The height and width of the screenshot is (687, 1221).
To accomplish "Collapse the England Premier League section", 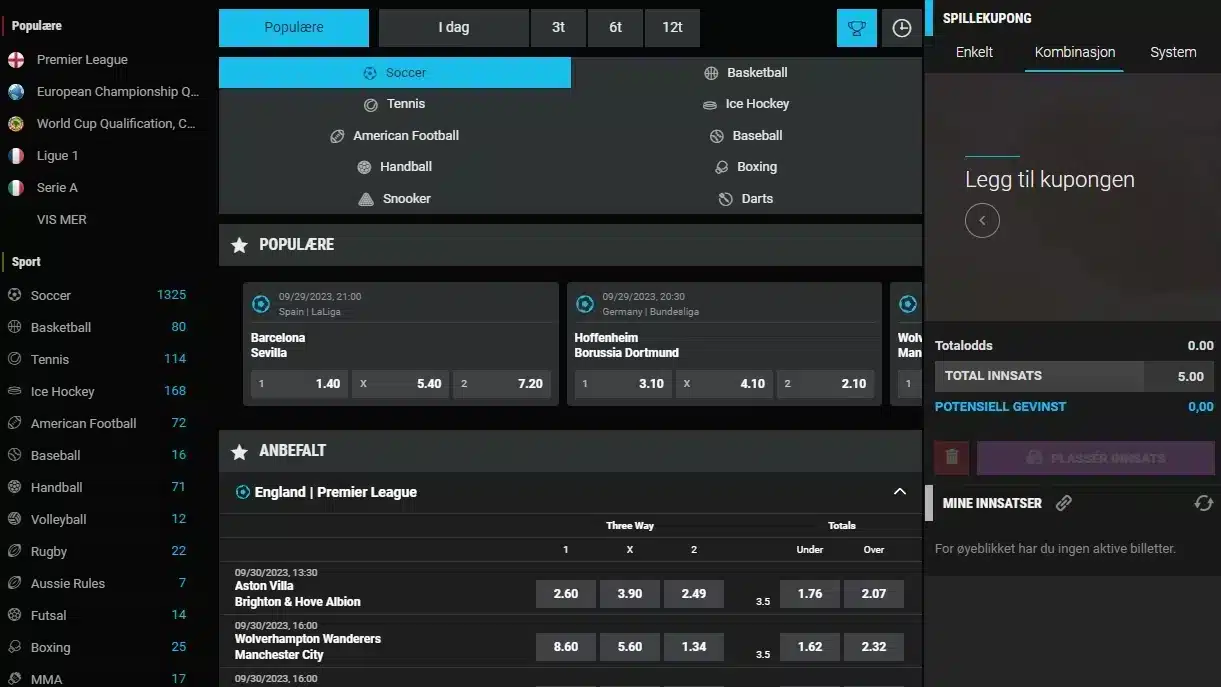I will pos(899,491).
